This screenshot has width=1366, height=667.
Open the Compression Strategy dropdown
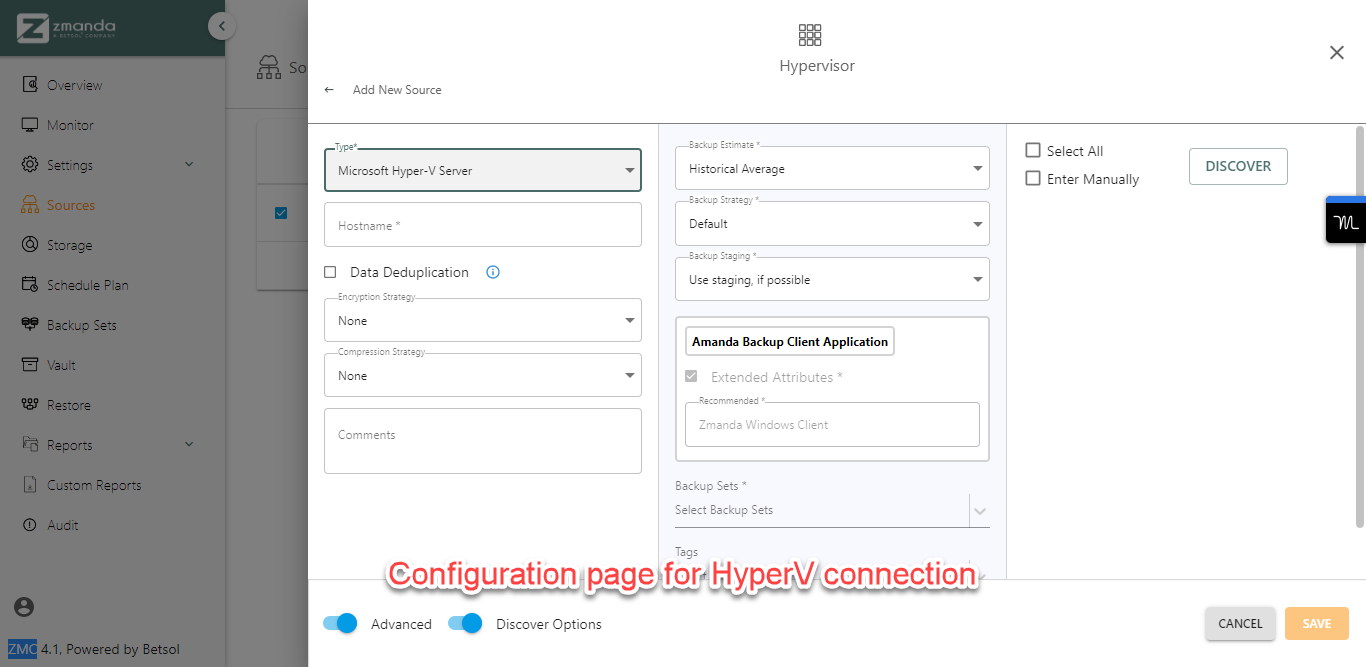483,375
